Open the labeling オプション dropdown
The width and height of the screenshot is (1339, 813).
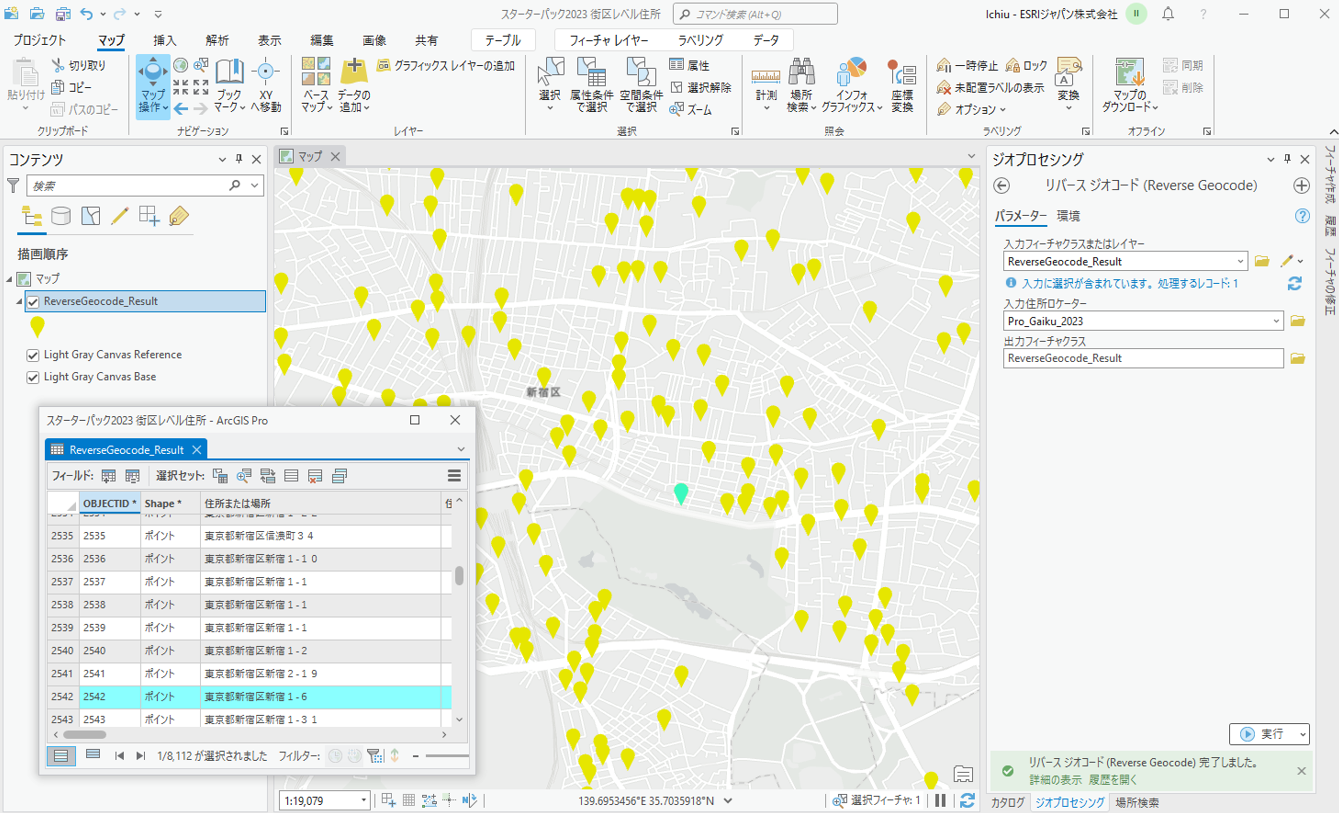972,110
